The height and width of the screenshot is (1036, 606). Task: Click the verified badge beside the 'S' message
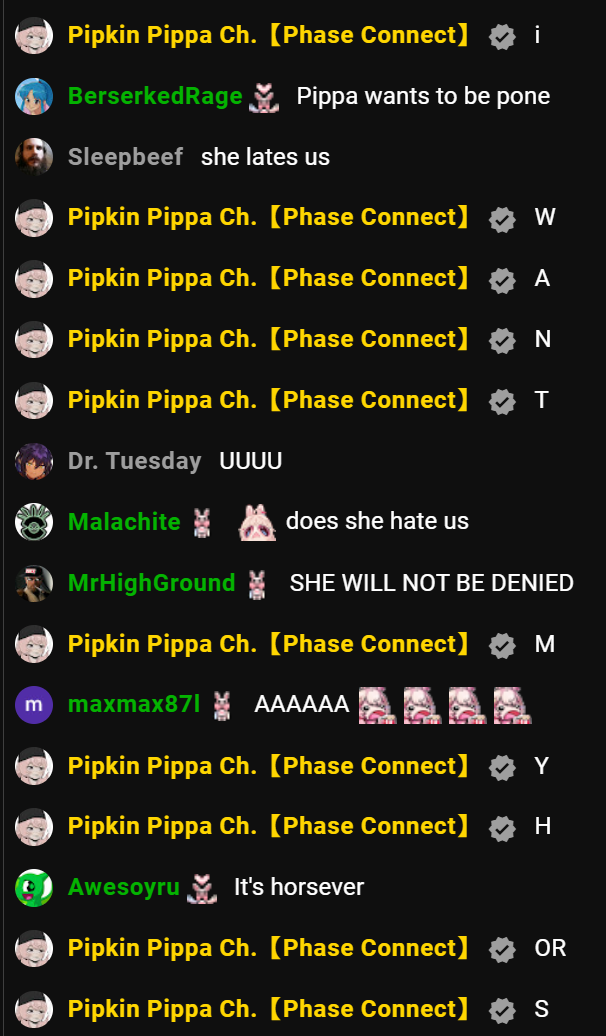click(502, 1010)
